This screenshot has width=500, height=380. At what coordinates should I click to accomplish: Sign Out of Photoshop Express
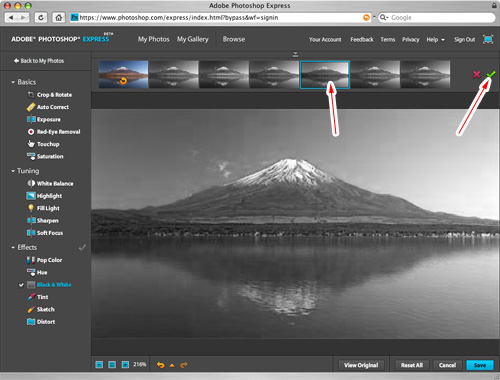464,40
